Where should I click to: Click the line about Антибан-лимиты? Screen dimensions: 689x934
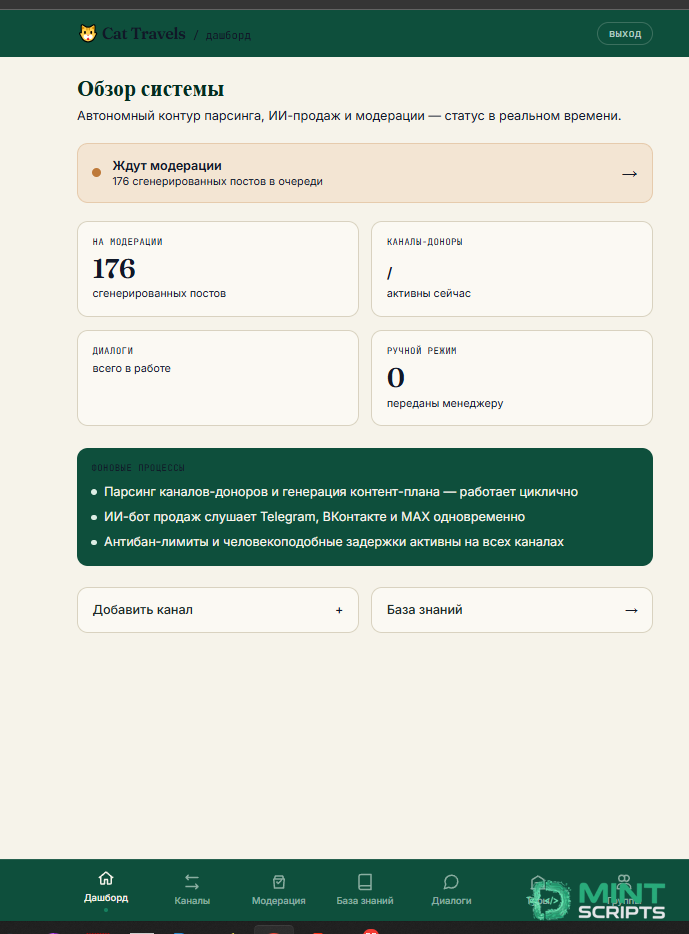[333, 542]
